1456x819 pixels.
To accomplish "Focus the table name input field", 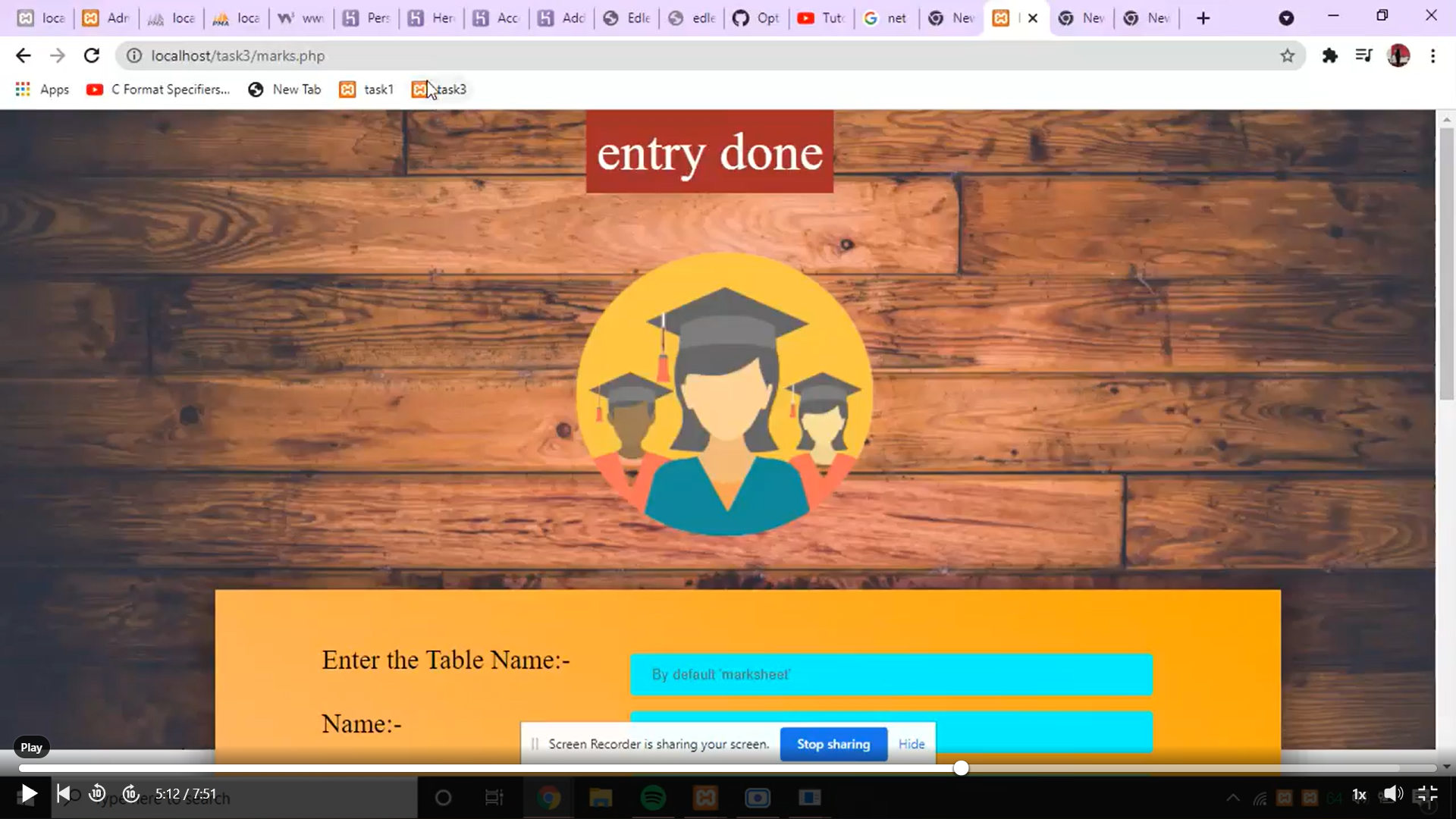I will pyautogui.click(x=891, y=675).
